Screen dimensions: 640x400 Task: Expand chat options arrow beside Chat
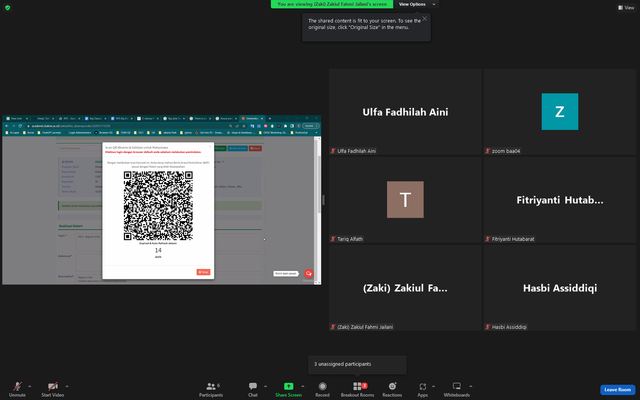265,386
